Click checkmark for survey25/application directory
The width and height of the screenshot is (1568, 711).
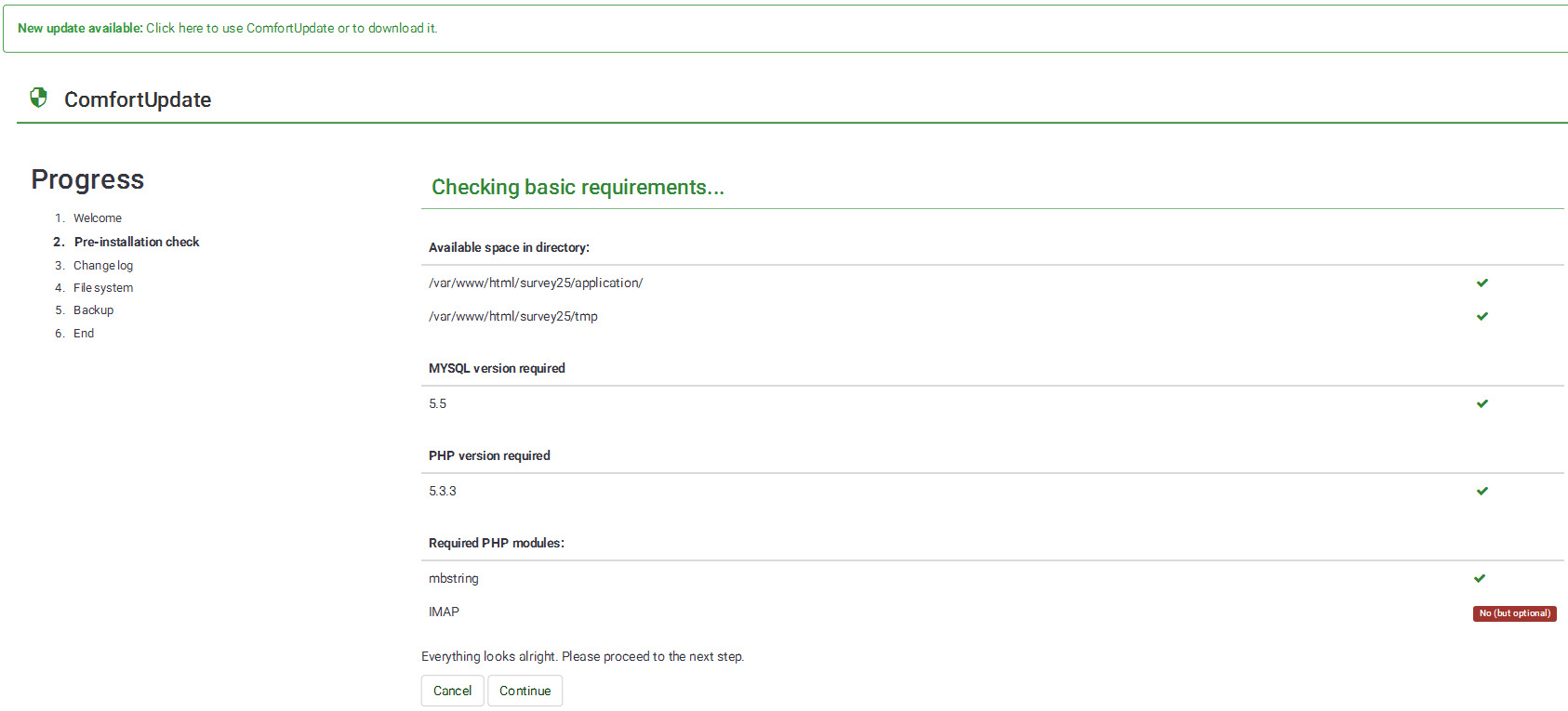(x=1482, y=283)
